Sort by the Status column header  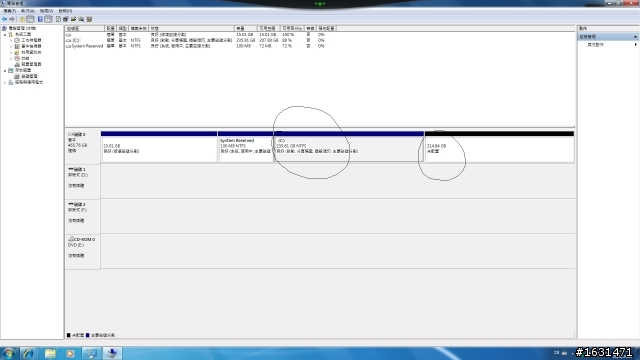[x=191, y=29]
